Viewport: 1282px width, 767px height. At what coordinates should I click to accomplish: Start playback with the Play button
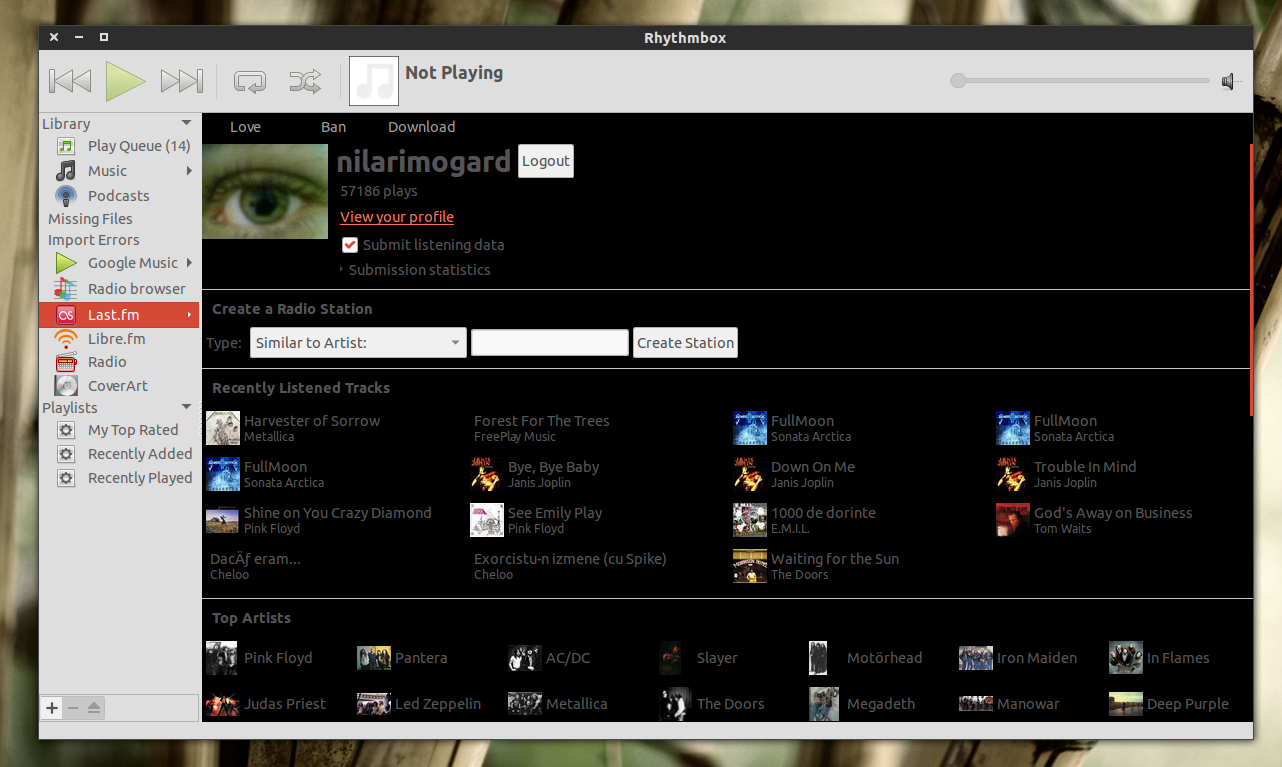[126, 81]
